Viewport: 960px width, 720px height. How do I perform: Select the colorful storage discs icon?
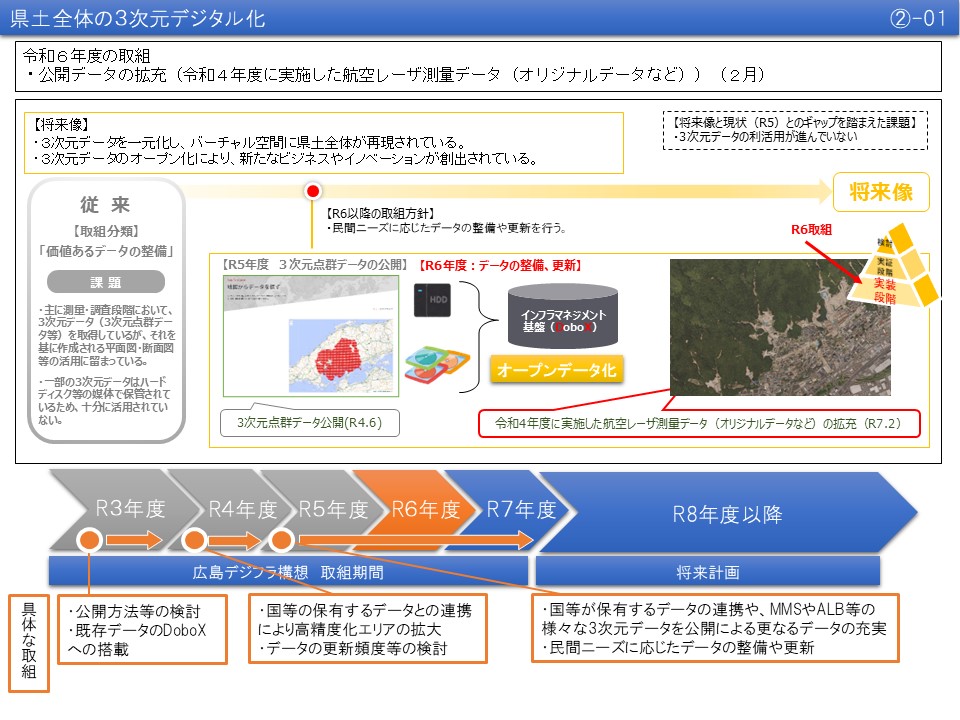(x=436, y=363)
